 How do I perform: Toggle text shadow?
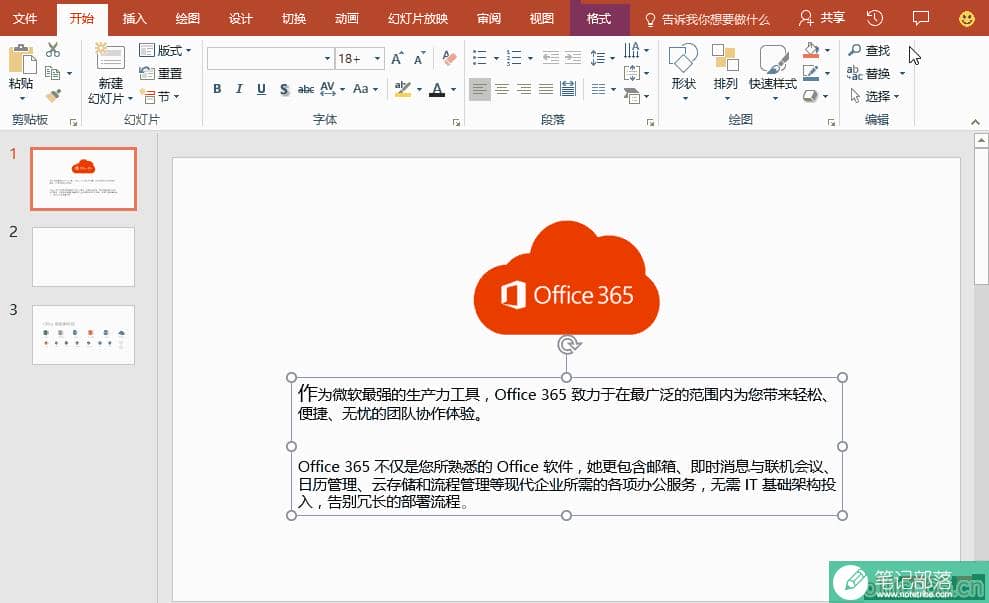tap(284, 89)
